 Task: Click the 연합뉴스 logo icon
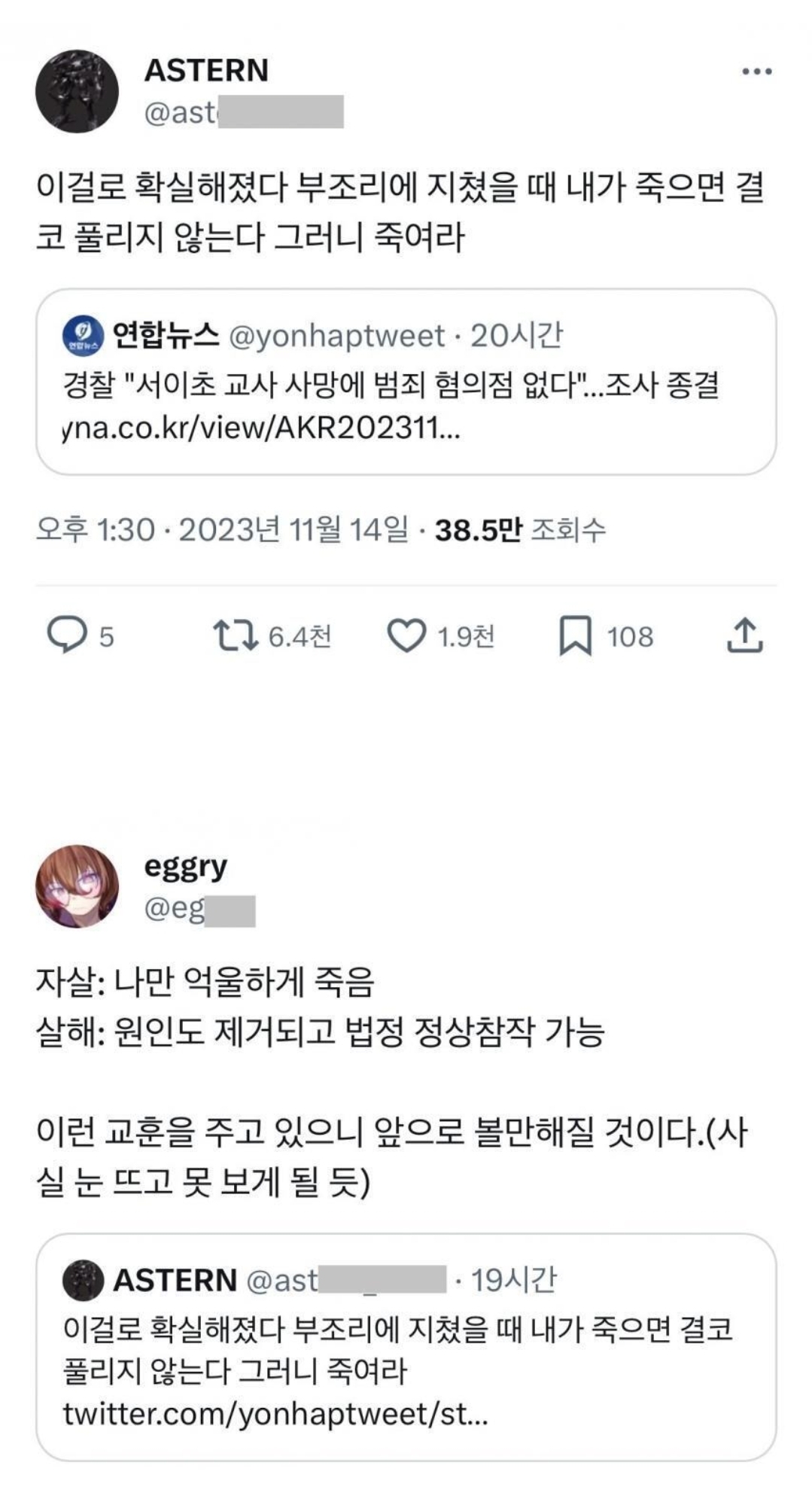83,336
